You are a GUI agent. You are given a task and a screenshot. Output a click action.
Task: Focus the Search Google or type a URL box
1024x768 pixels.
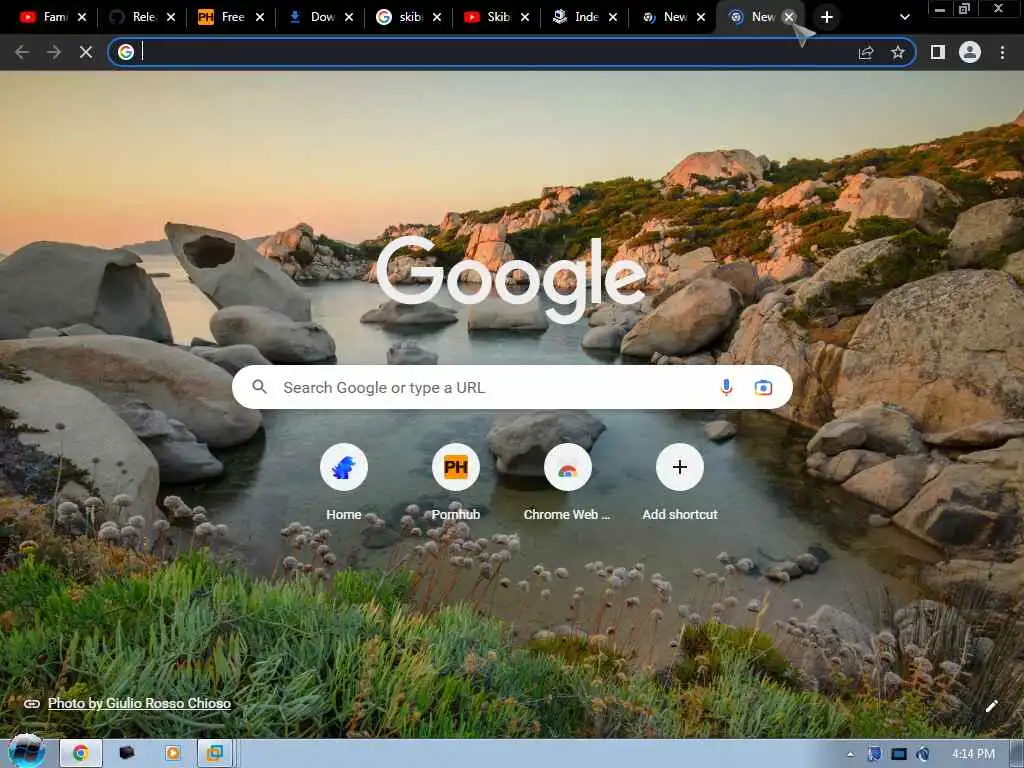pos(512,387)
